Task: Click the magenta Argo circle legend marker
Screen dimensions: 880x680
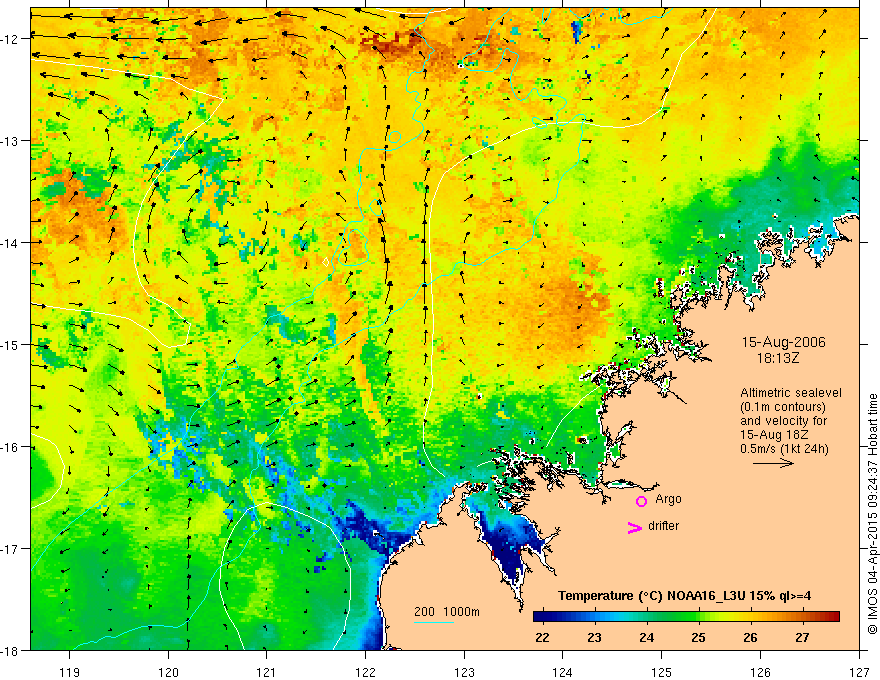Action: 641,501
